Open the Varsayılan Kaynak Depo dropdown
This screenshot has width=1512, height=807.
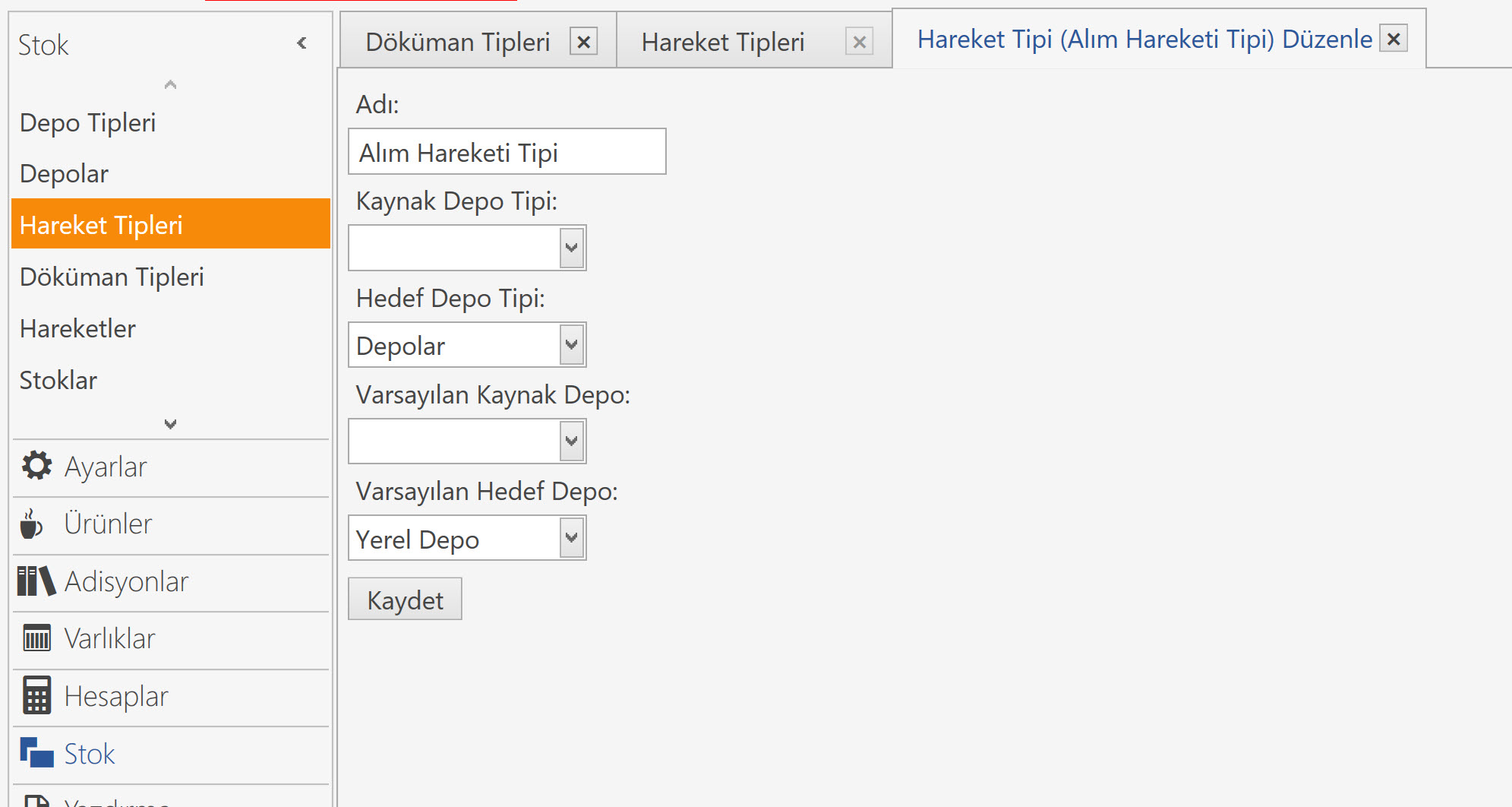point(572,441)
